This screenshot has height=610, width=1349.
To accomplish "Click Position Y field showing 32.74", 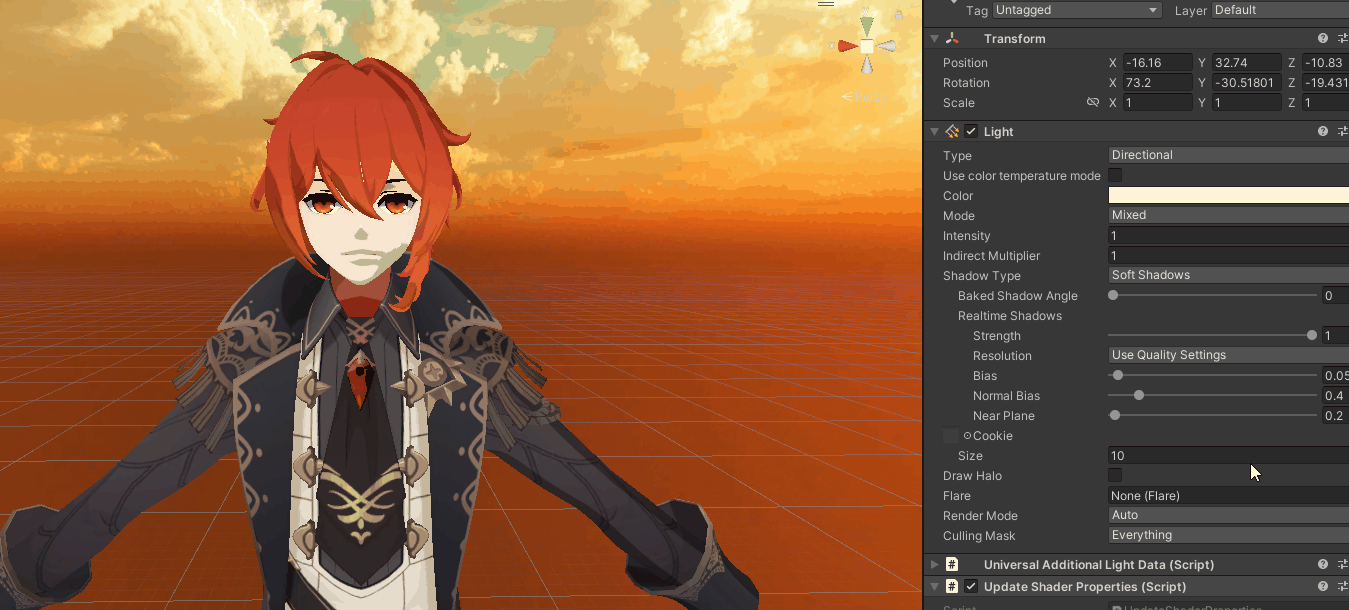I will tap(1246, 62).
